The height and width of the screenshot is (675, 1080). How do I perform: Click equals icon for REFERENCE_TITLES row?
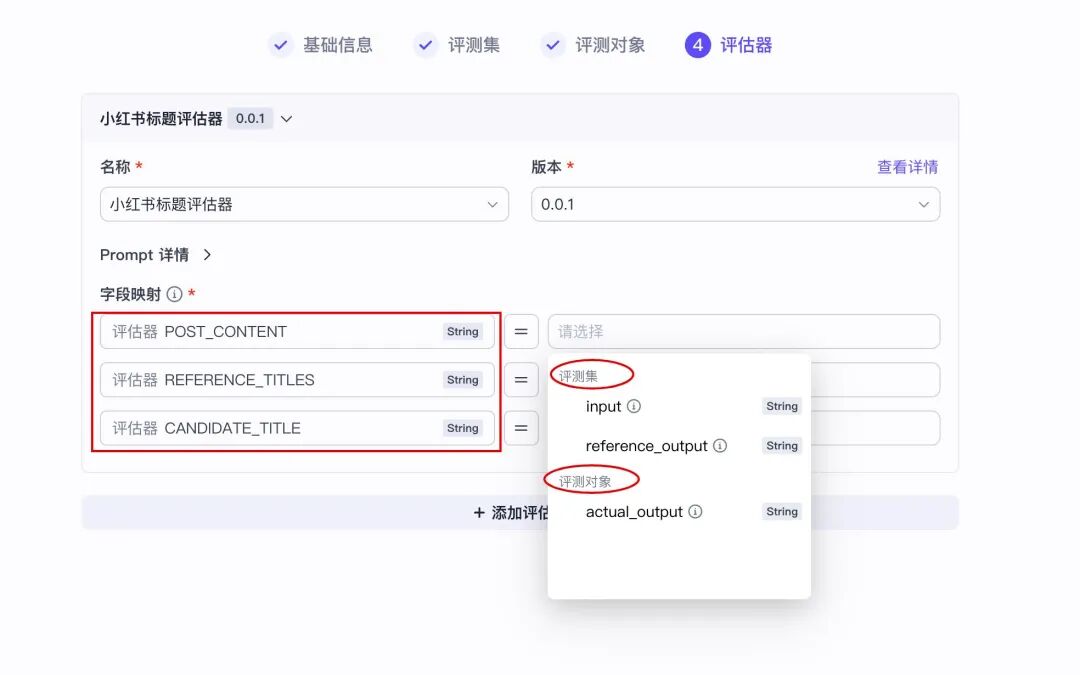click(521, 380)
